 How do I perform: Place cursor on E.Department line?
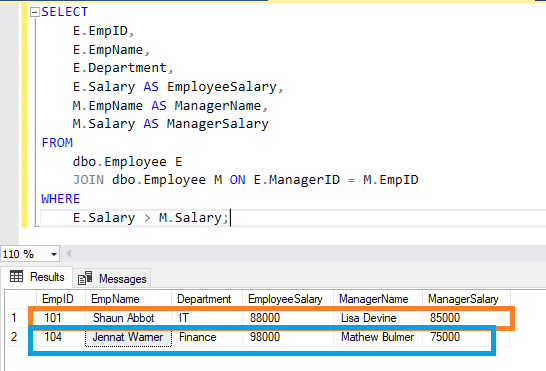(x=123, y=68)
